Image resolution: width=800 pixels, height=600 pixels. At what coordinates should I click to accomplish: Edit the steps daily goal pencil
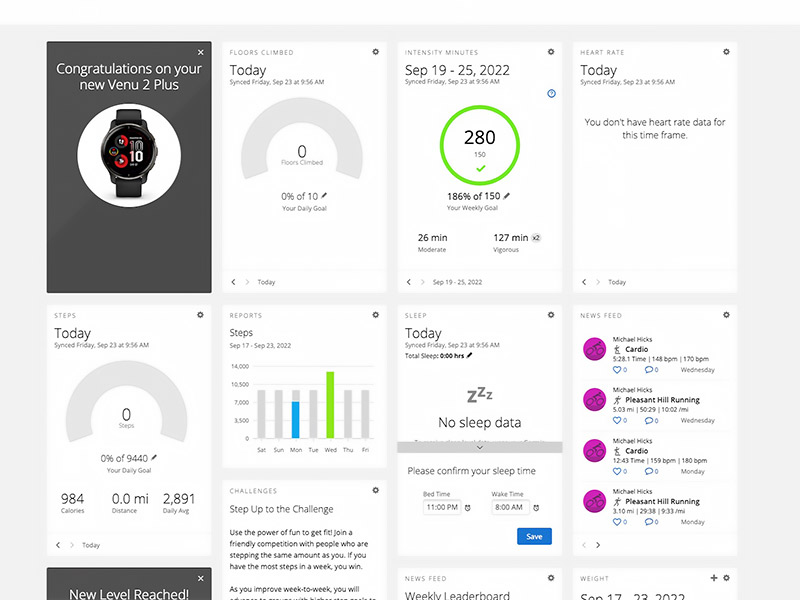click(x=154, y=458)
